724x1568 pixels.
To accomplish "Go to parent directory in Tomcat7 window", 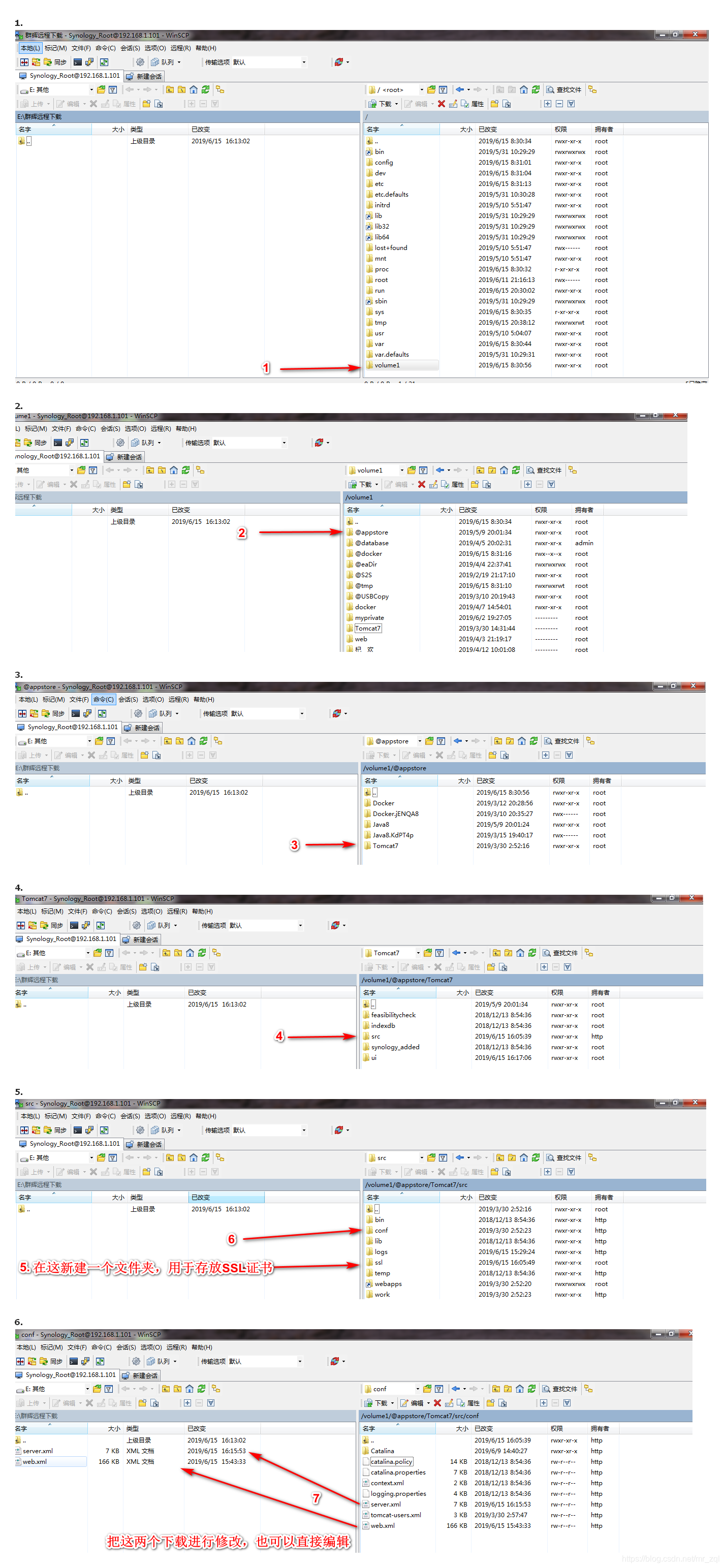I will [x=496, y=953].
